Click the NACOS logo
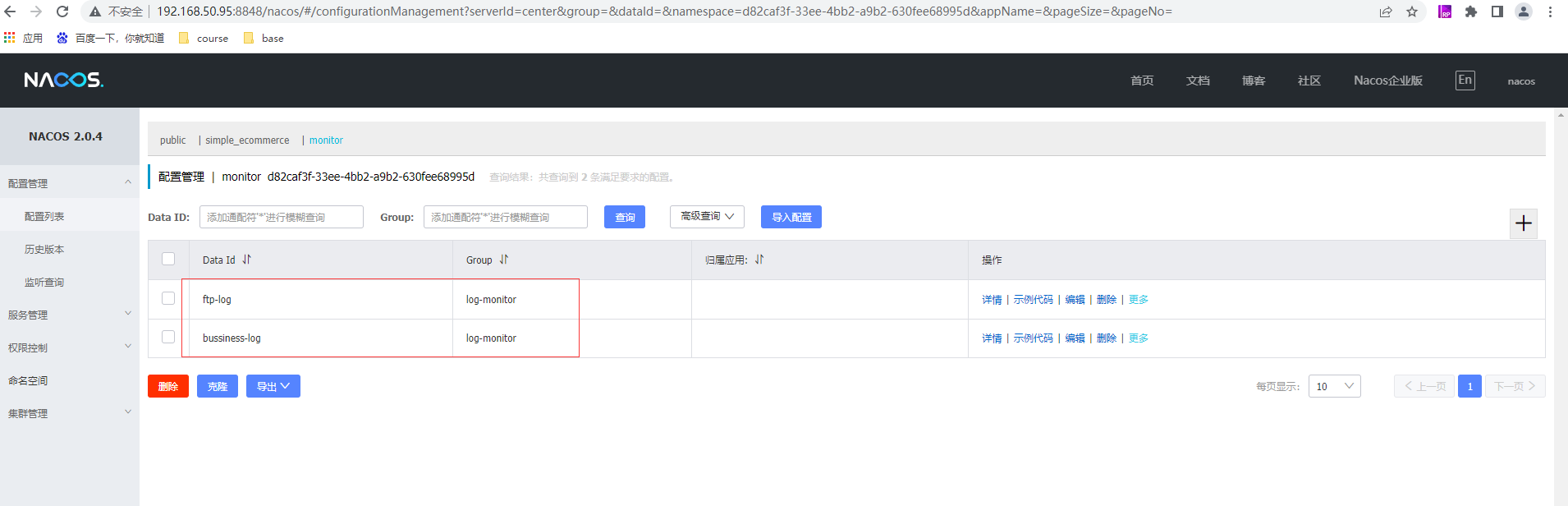 point(63,80)
